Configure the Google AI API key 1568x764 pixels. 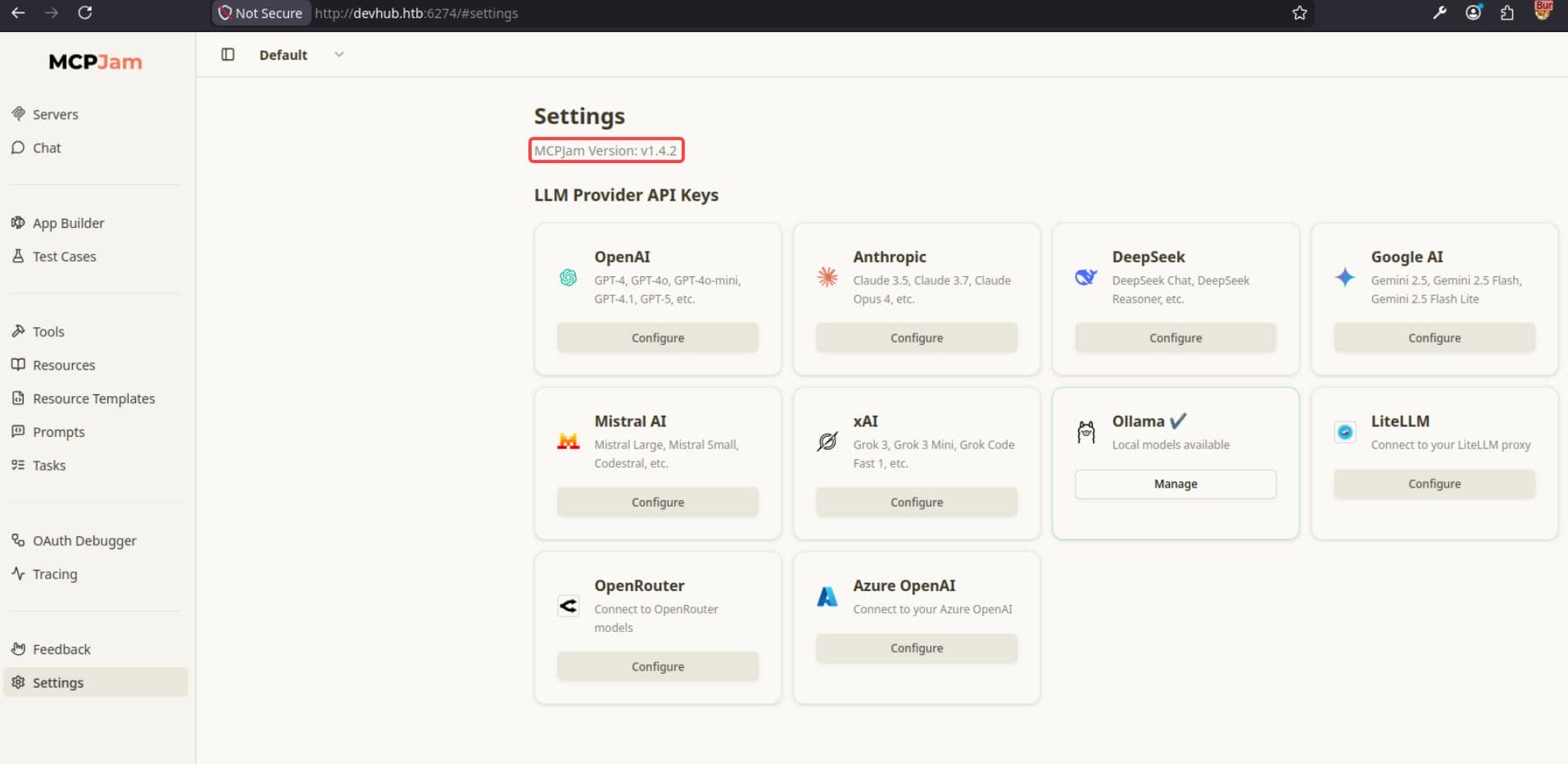tap(1434, 338)
